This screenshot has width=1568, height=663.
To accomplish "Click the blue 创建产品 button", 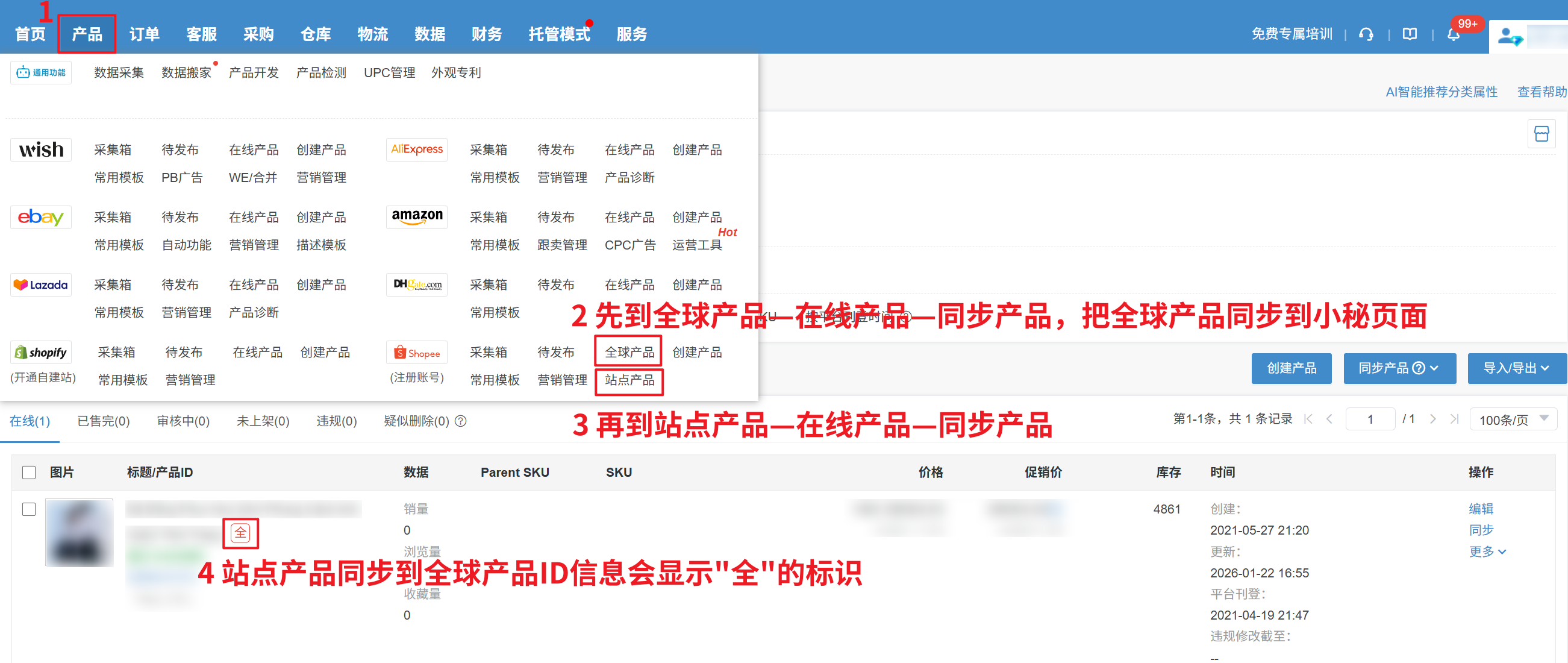I will [1291, 368].
